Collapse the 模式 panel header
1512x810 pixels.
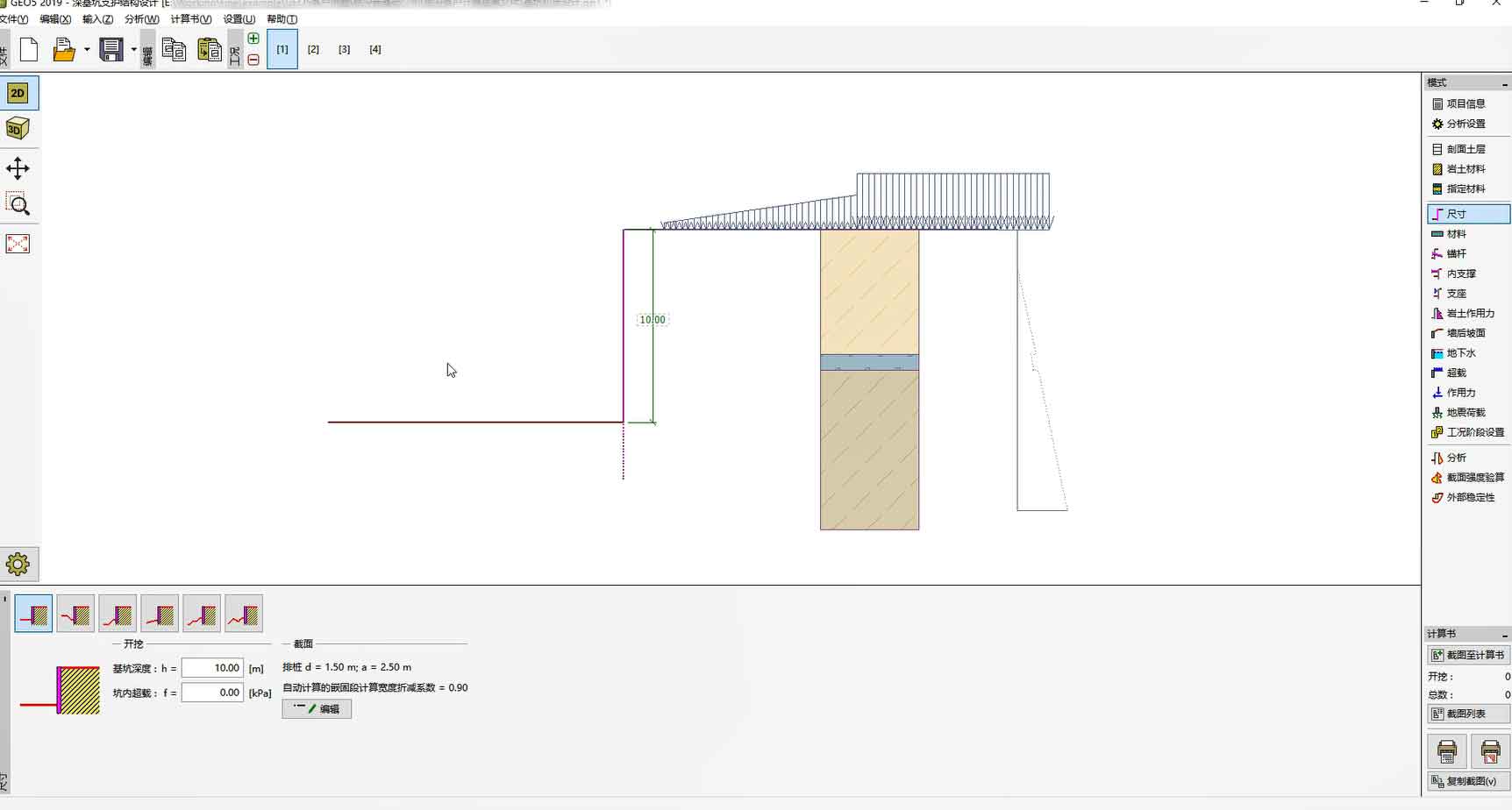coord(1505,83)
